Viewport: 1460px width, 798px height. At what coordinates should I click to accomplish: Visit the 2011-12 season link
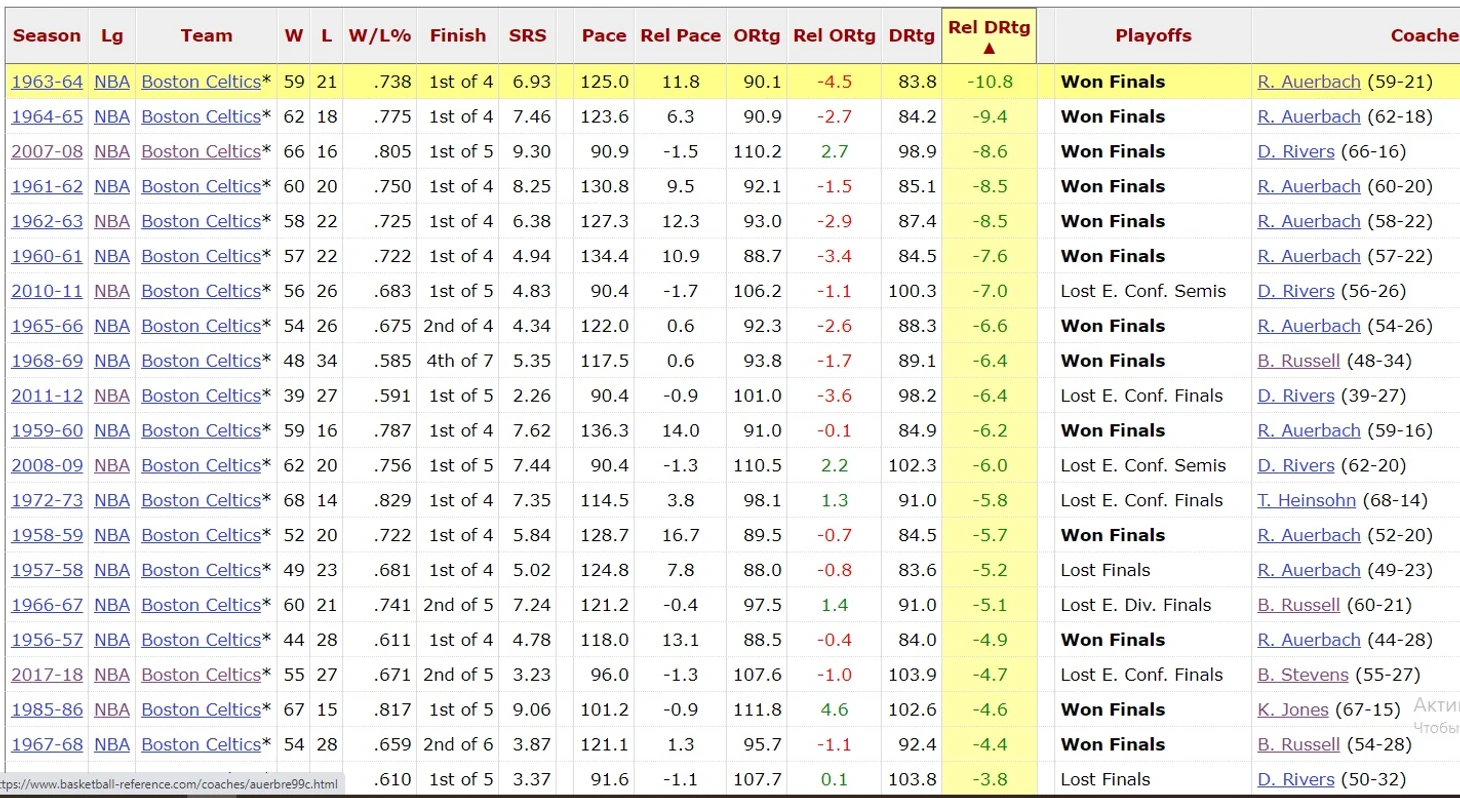tap(47, 396)
